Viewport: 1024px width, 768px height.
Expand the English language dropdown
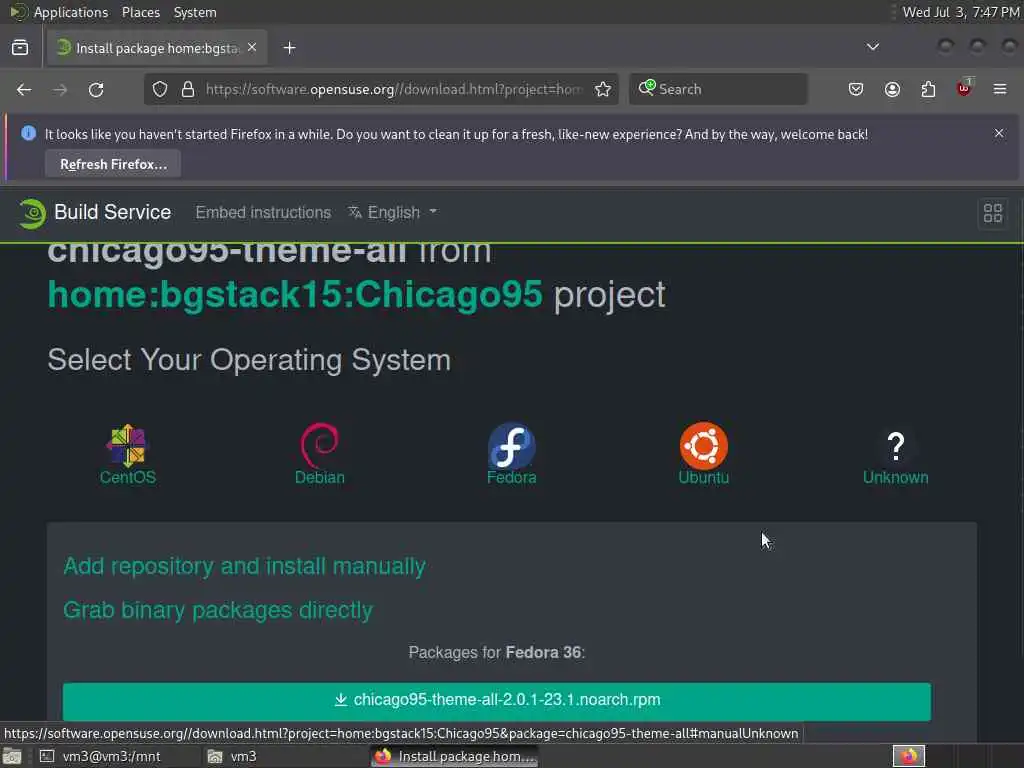pos(392,212)
